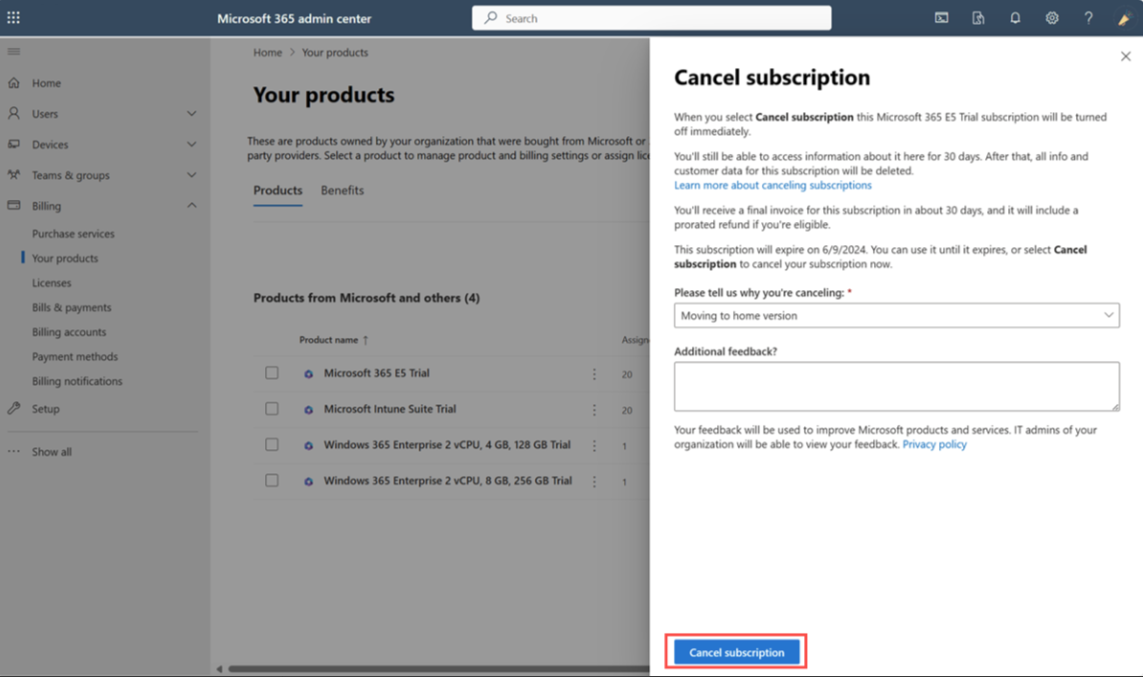The image size is (1143, 677).
Task: Check the Microsoft 365 E5 Trial checkbox
Action: (x=272, y=373)
